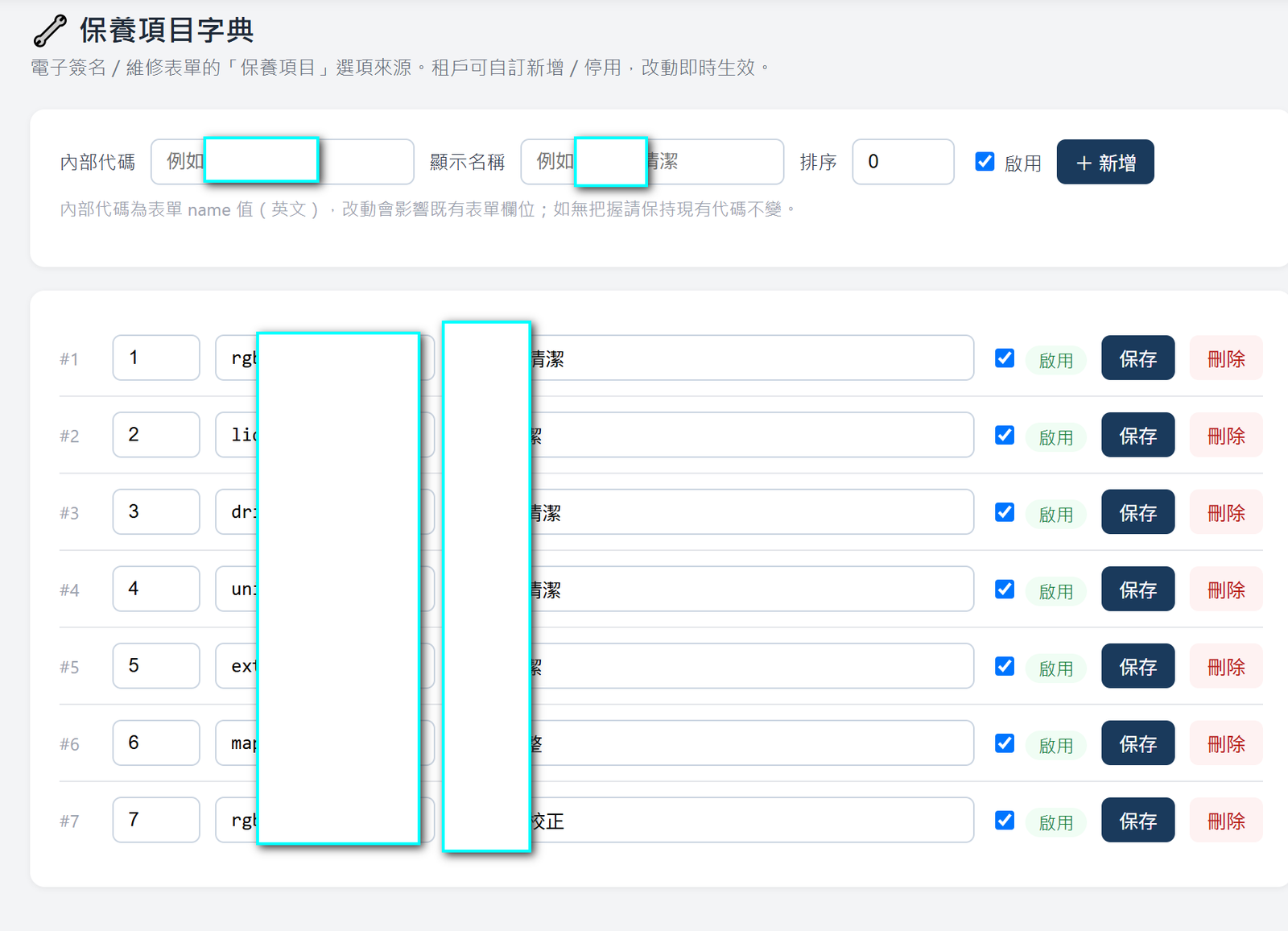The image size is (1288, 931).
Task: Edit the sort number field in row #2
Action: tap(156, 435)
